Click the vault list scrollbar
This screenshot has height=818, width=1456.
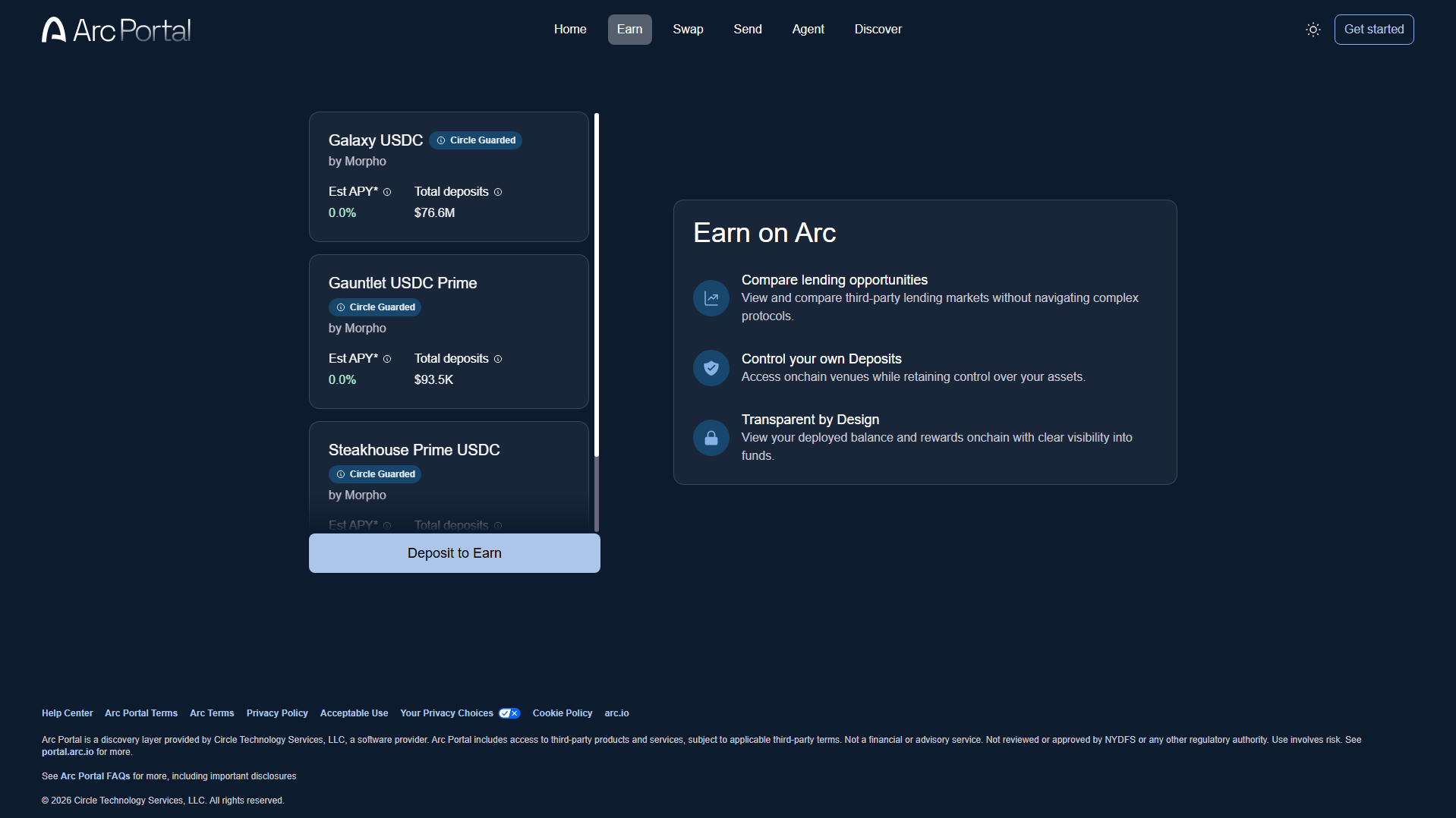(x=597, y=285)
